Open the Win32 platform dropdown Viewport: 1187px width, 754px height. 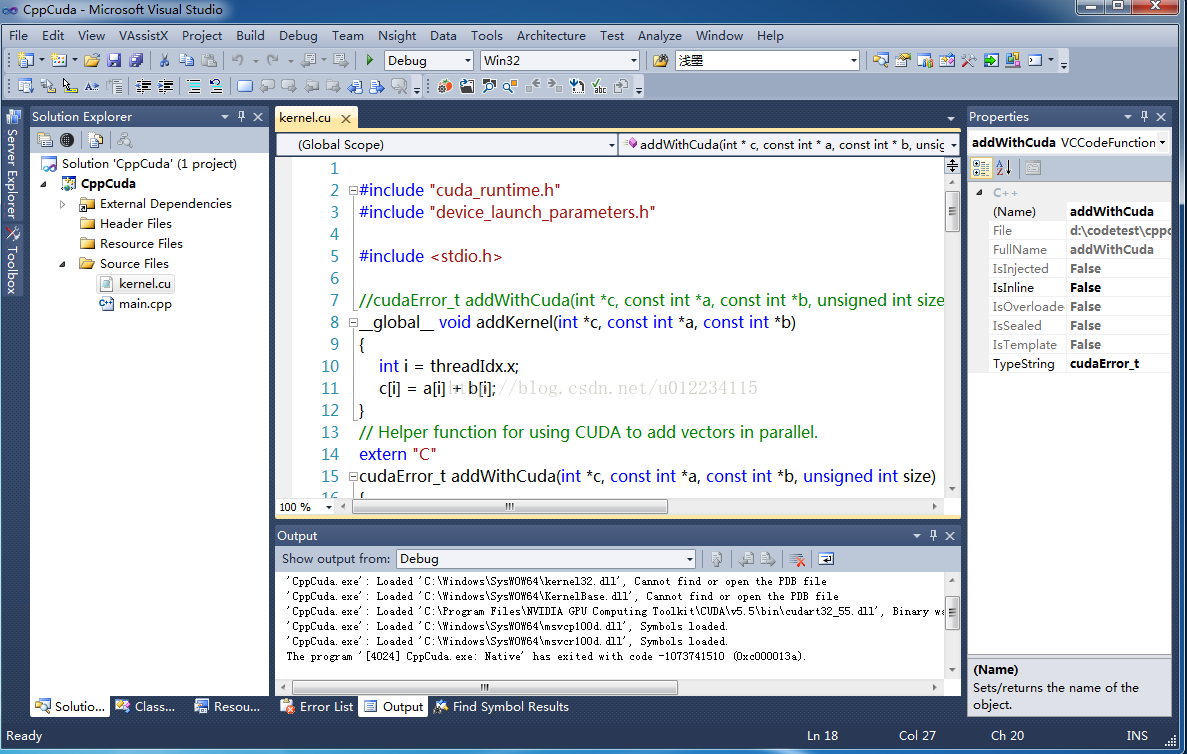pos(560,61)
